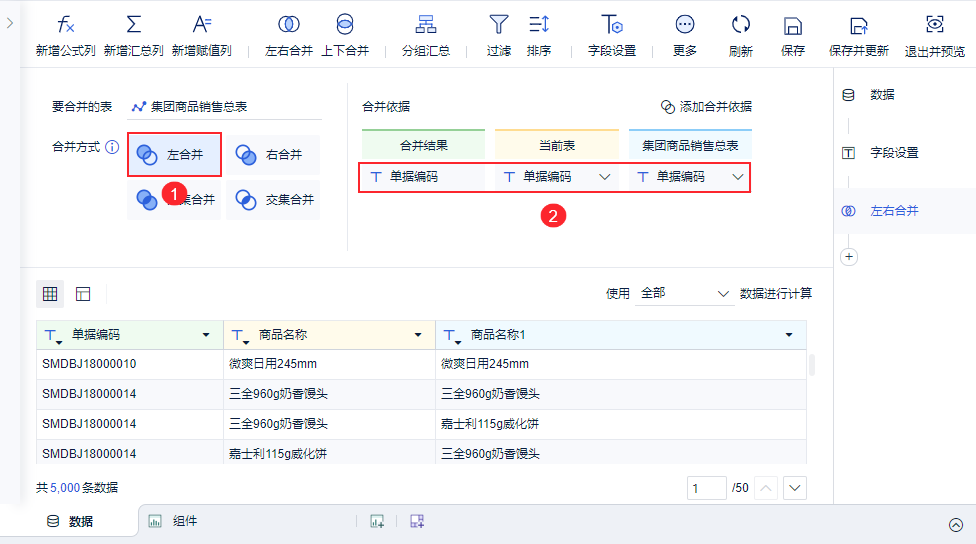The height and width of the screenshot is (544, 976).
Task: Click the 新增公式列 formula column icon
Action: 65,25
